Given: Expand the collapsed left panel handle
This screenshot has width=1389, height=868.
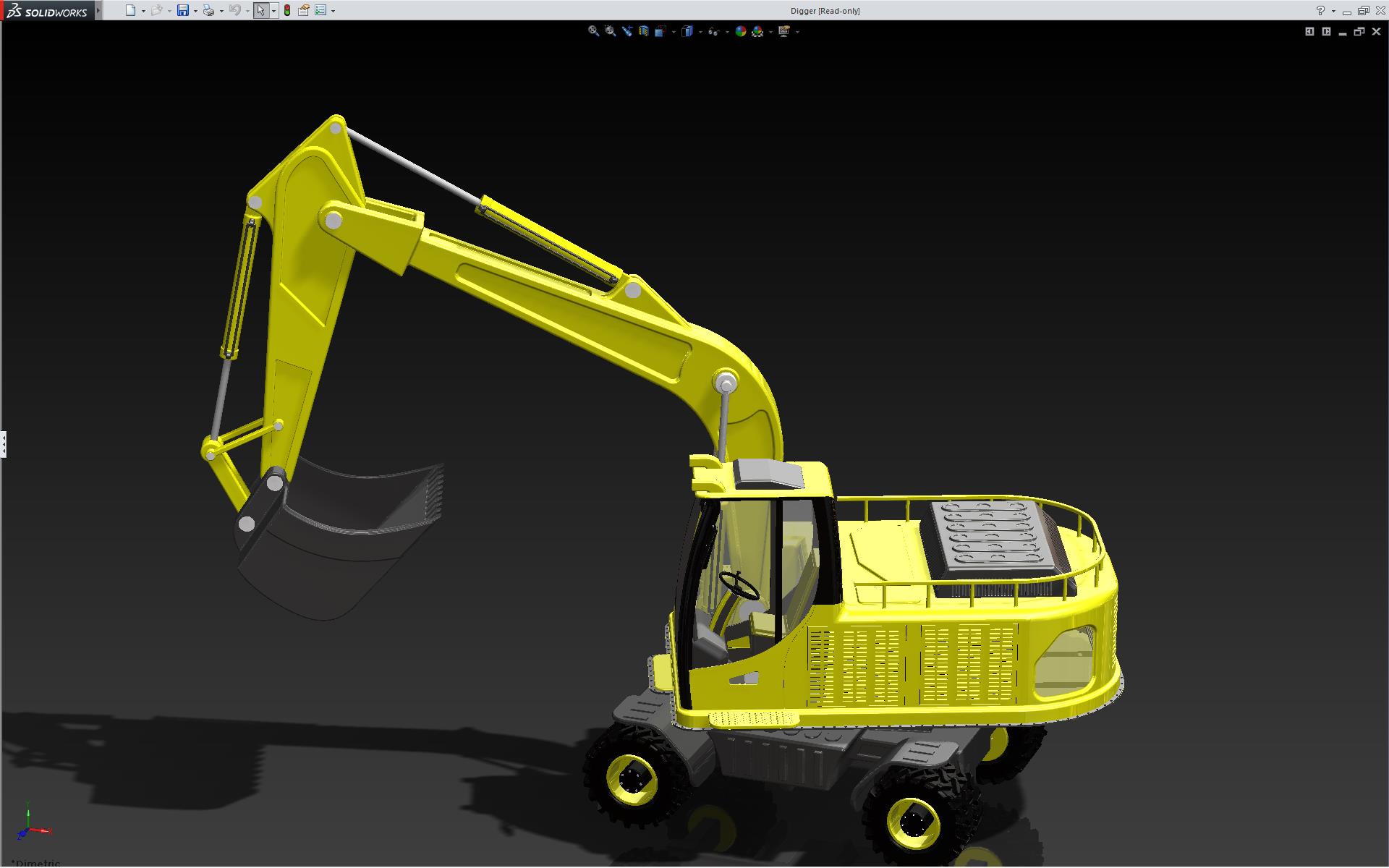Looking at the screenshot, I should (x=4, y=443).
